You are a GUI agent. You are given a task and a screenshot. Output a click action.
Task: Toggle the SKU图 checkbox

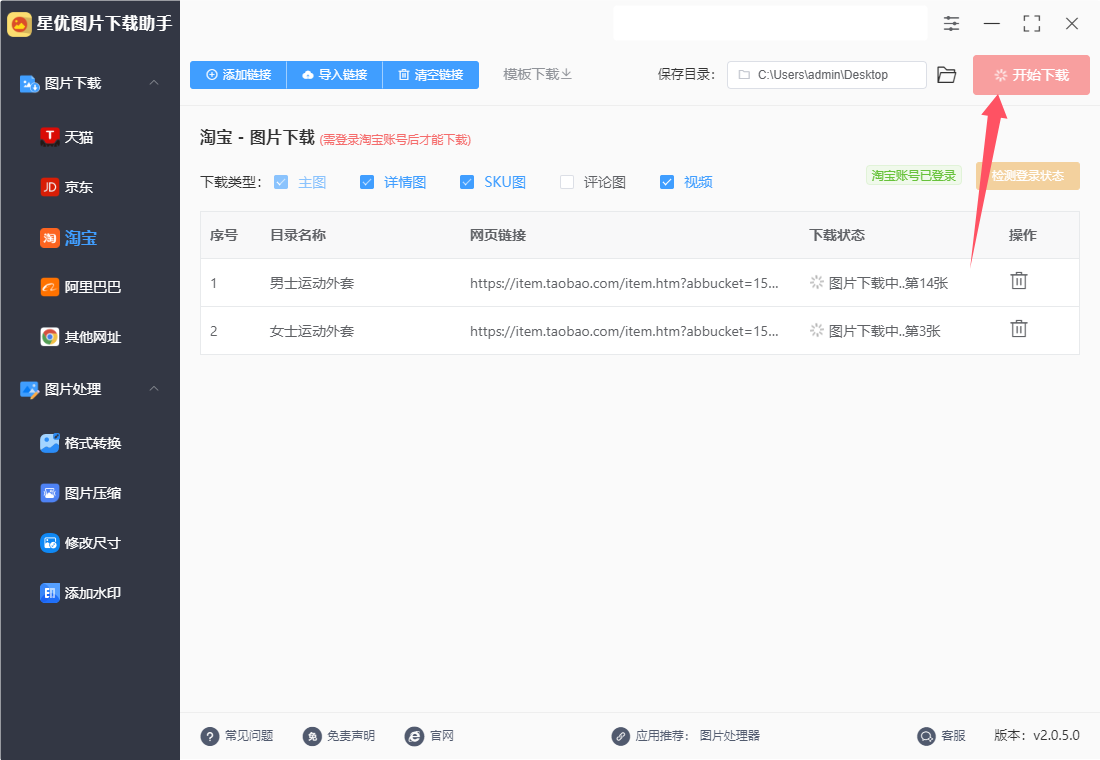click(x=467, y=182)
